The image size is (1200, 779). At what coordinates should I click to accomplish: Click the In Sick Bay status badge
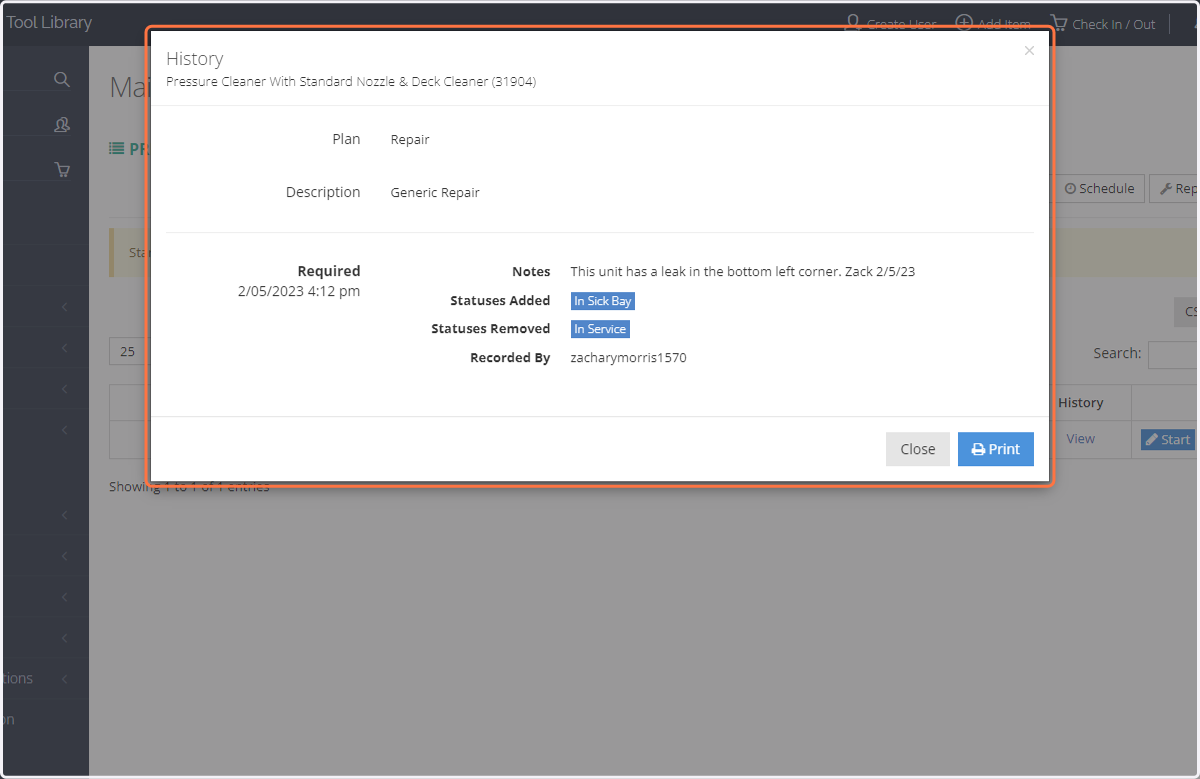coord(603,301)
